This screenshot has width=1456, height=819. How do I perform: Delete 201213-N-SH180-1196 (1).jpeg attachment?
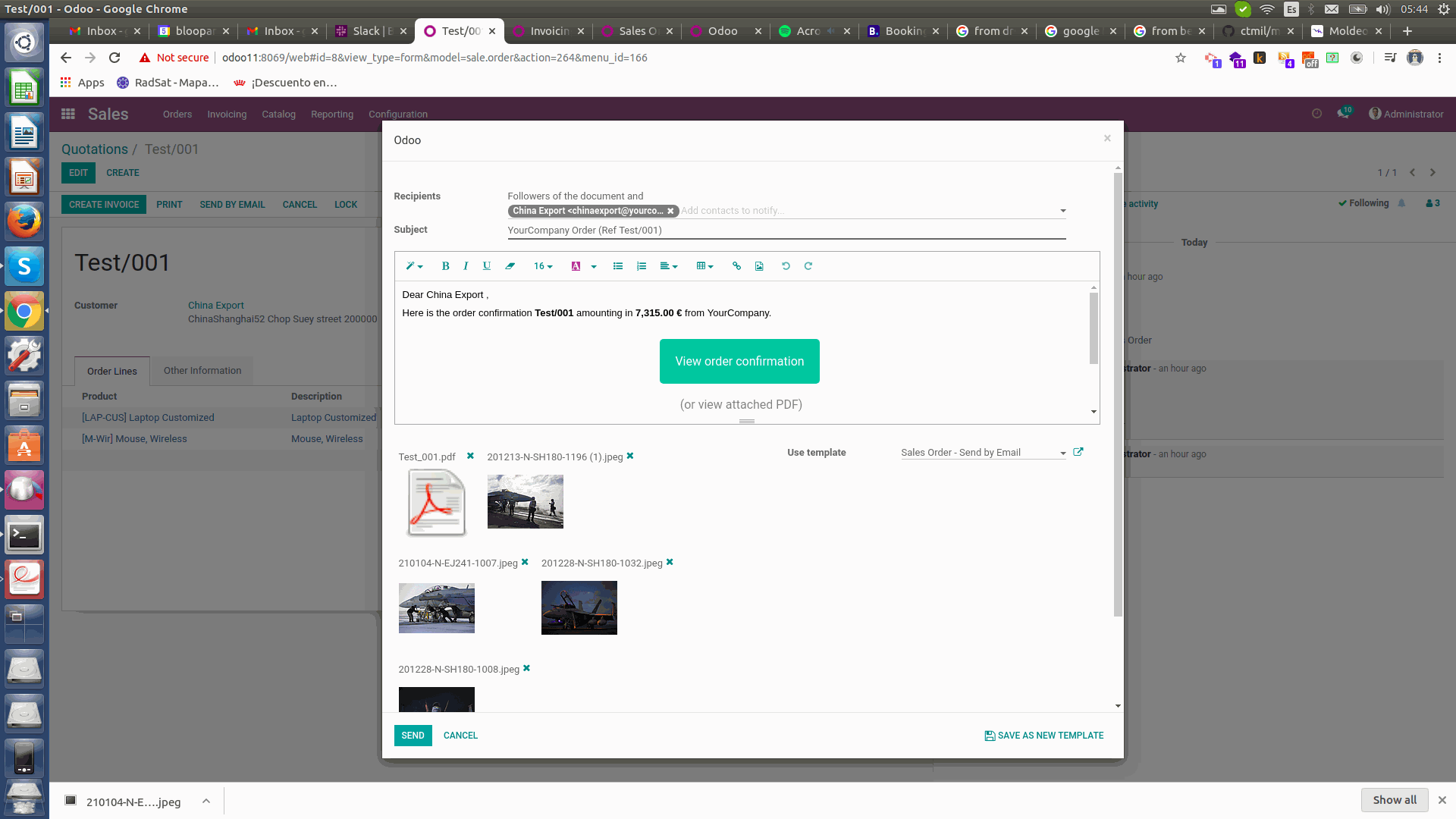click(630, 456)
